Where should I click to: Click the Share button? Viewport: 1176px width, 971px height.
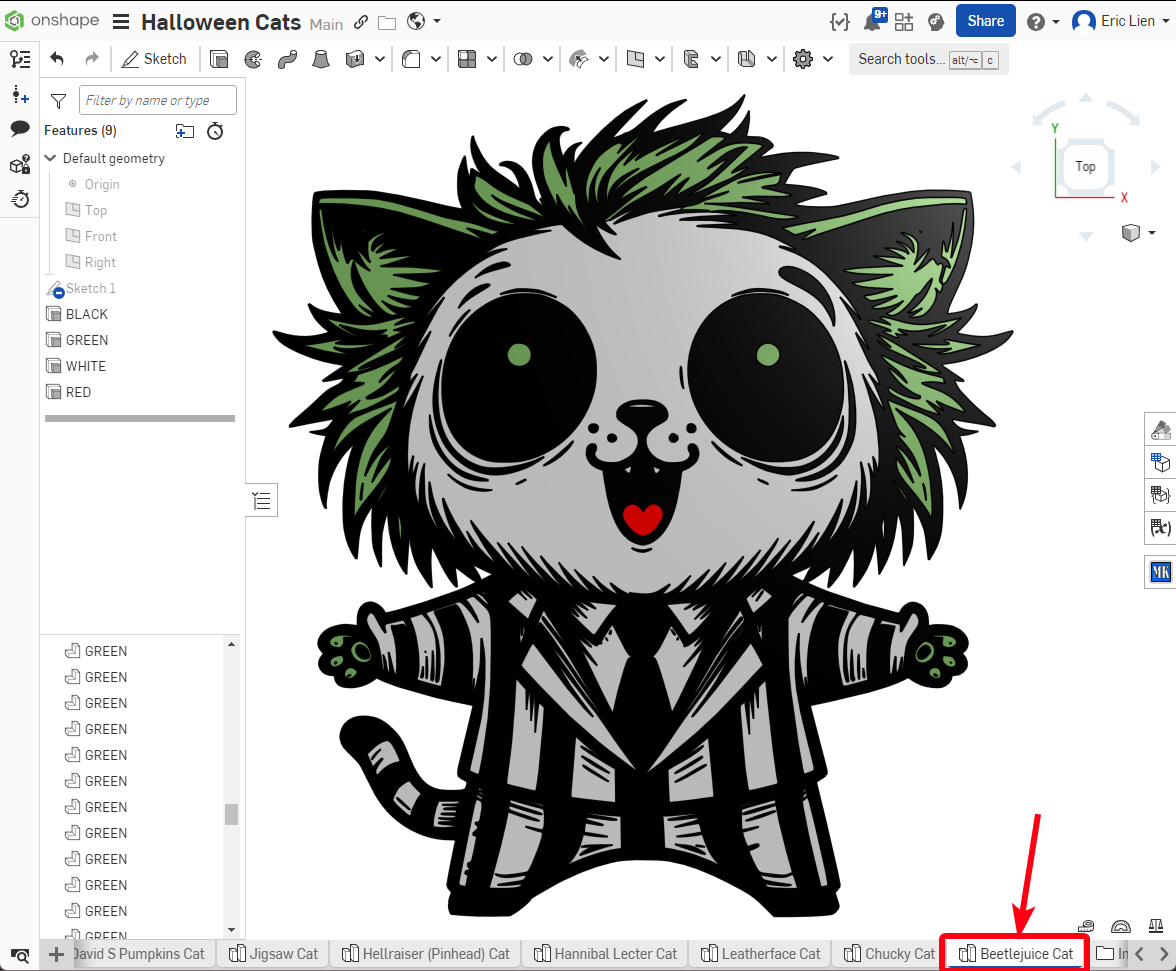pos(986,21)
